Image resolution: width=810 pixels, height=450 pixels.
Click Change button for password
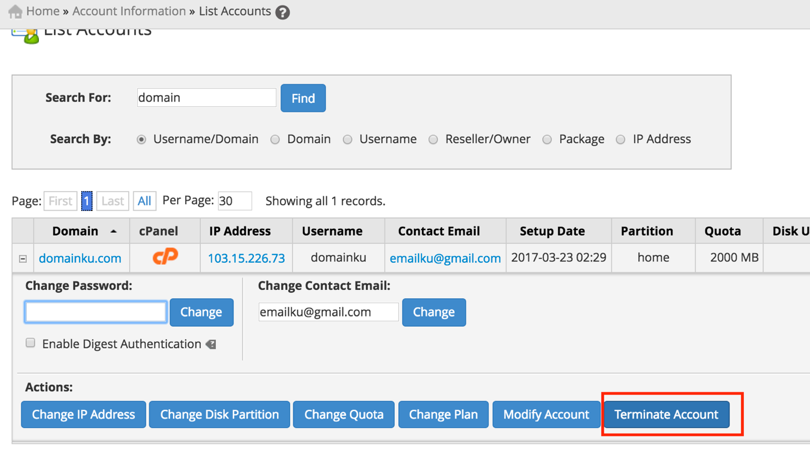(201, 312)
